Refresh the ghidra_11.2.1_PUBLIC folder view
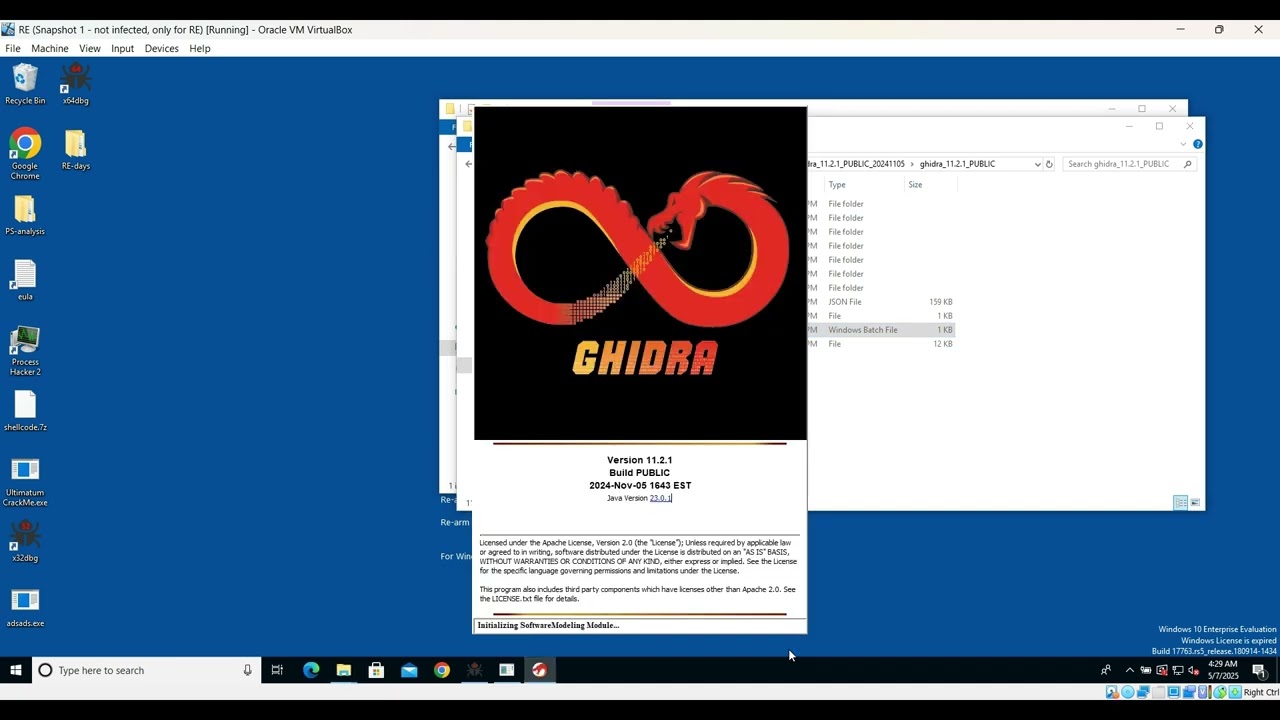 1049,164
